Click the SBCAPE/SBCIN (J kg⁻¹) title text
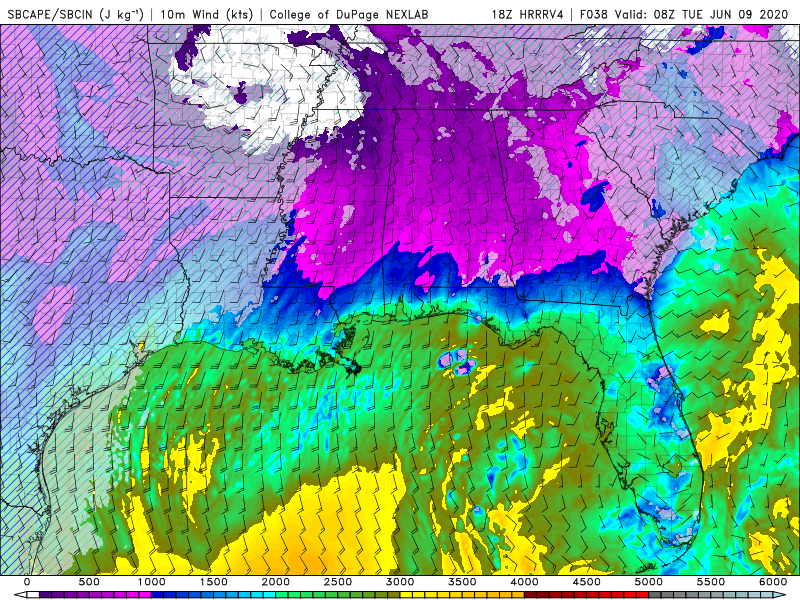The height and width of the screenshot is (600, 800). click(76, 14)
